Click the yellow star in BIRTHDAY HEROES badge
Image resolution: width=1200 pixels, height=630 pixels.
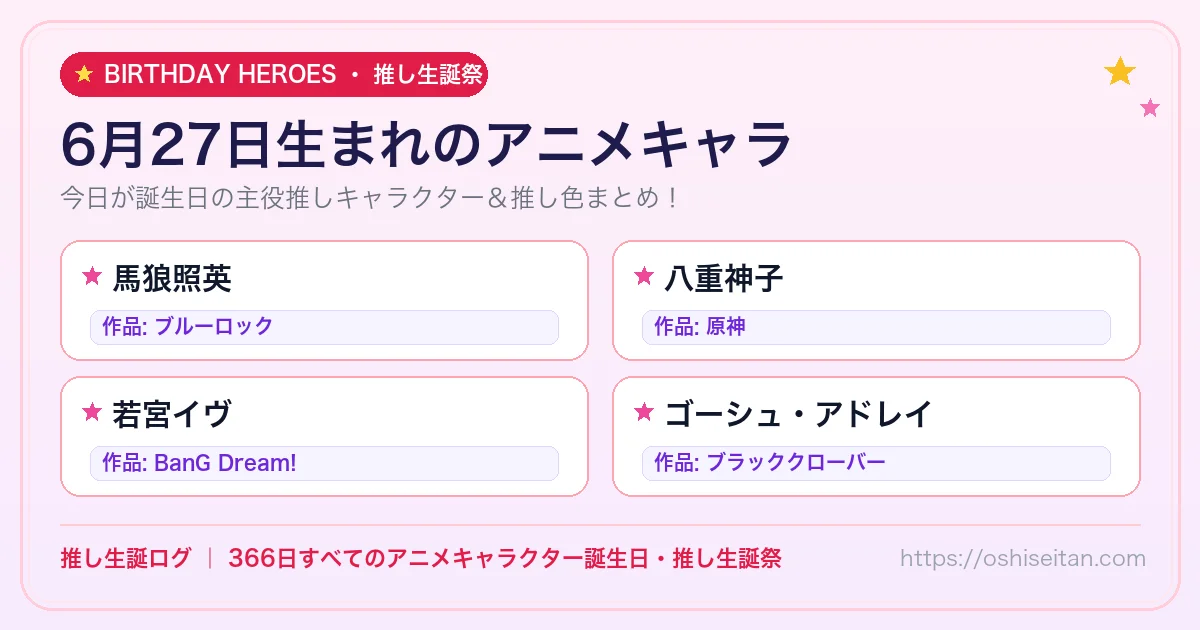tap(84, 74)
